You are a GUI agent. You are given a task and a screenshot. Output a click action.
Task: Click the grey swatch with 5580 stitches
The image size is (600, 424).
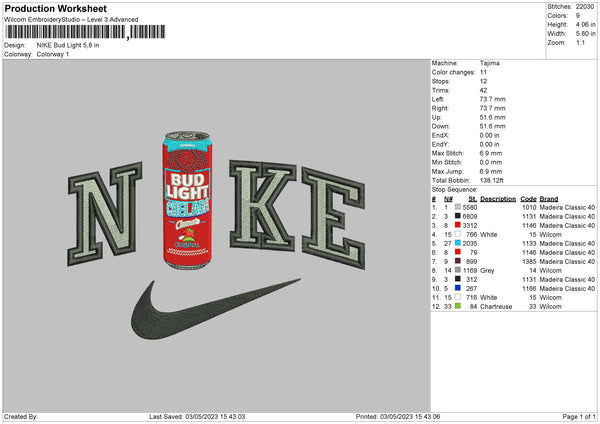pos(458,207)
